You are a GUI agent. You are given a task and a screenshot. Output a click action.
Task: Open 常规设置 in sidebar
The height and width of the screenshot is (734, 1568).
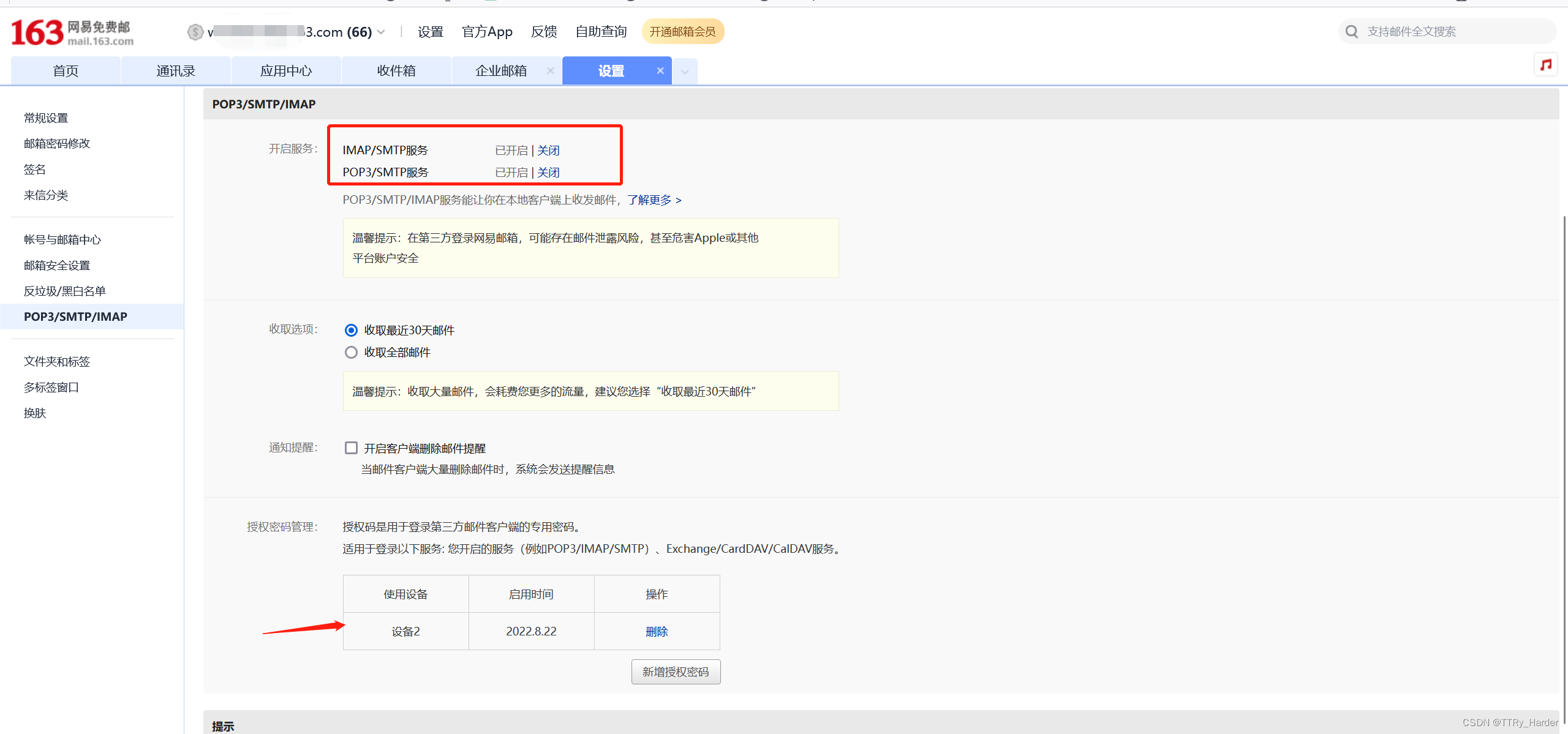(46, 118)
